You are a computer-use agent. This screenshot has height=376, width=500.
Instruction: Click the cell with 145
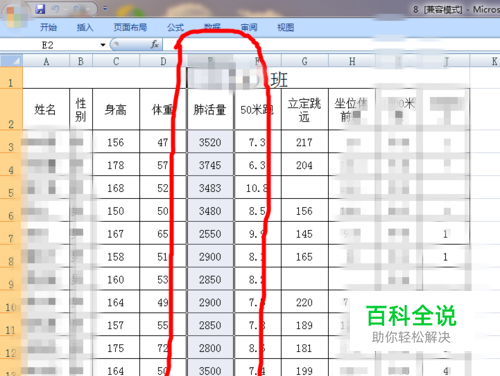pyautogui.click(x=305, y=233)
